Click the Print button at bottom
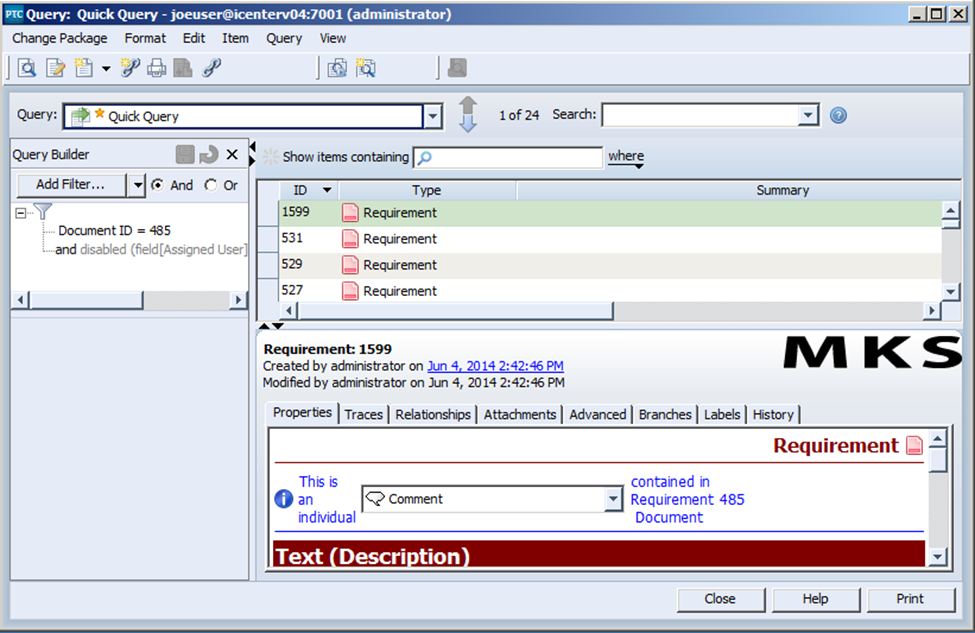Image resolution: width=975 pixels, height=633 pixels. (910, 599)
